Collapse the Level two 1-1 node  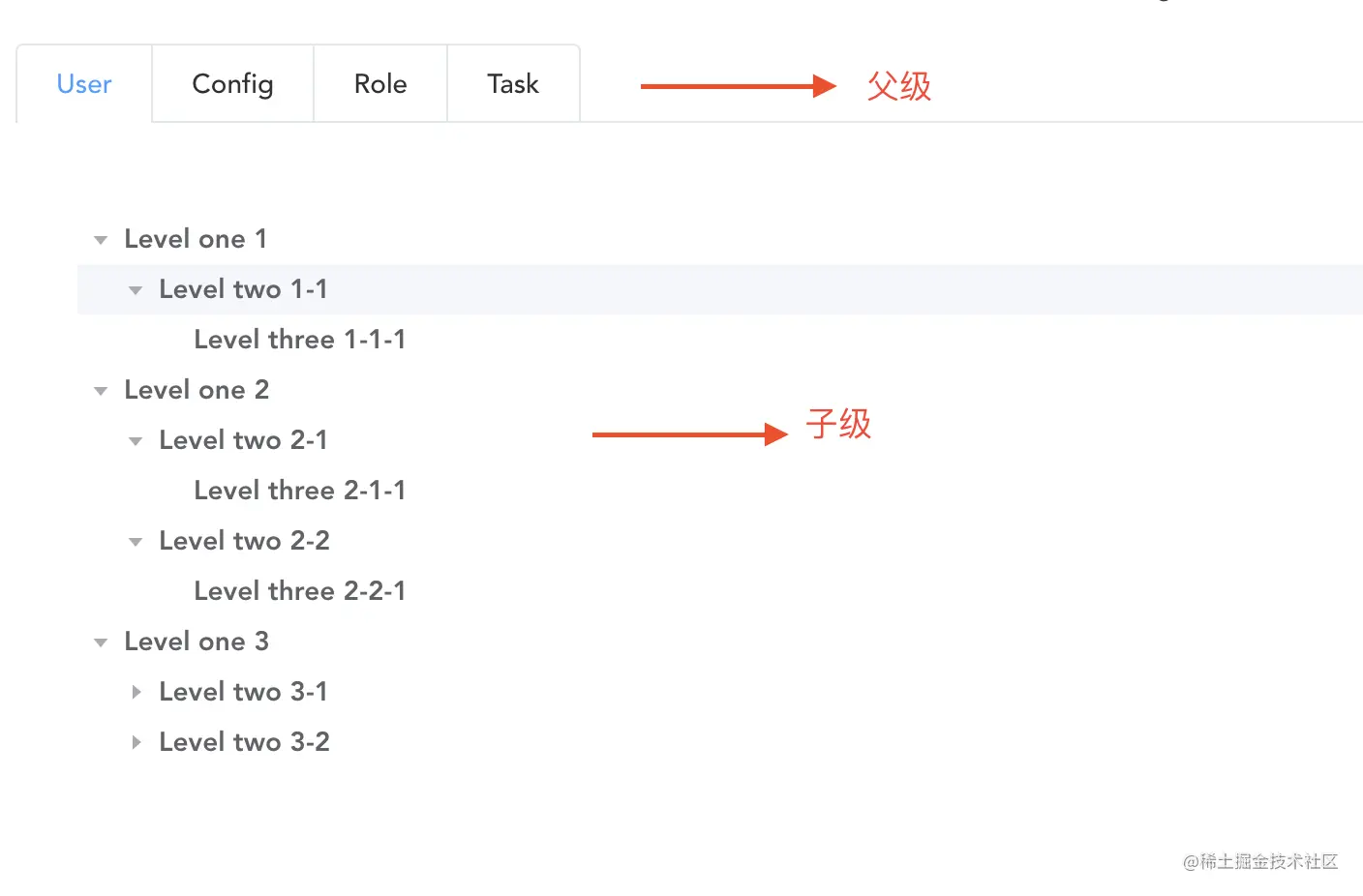(x=135, y=289)
